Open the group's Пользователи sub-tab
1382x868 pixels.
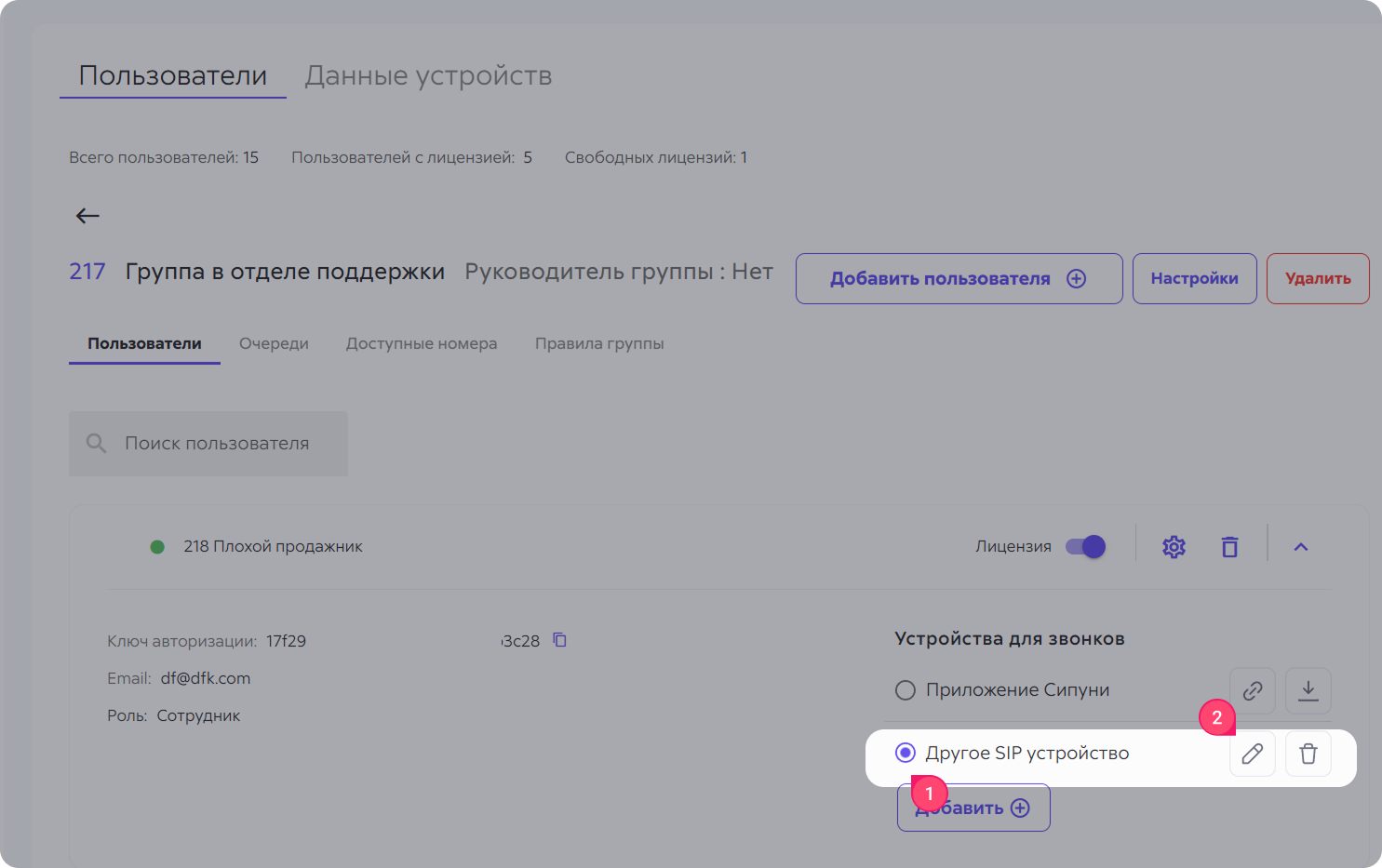pyautogui.click(x=144, y=343)
